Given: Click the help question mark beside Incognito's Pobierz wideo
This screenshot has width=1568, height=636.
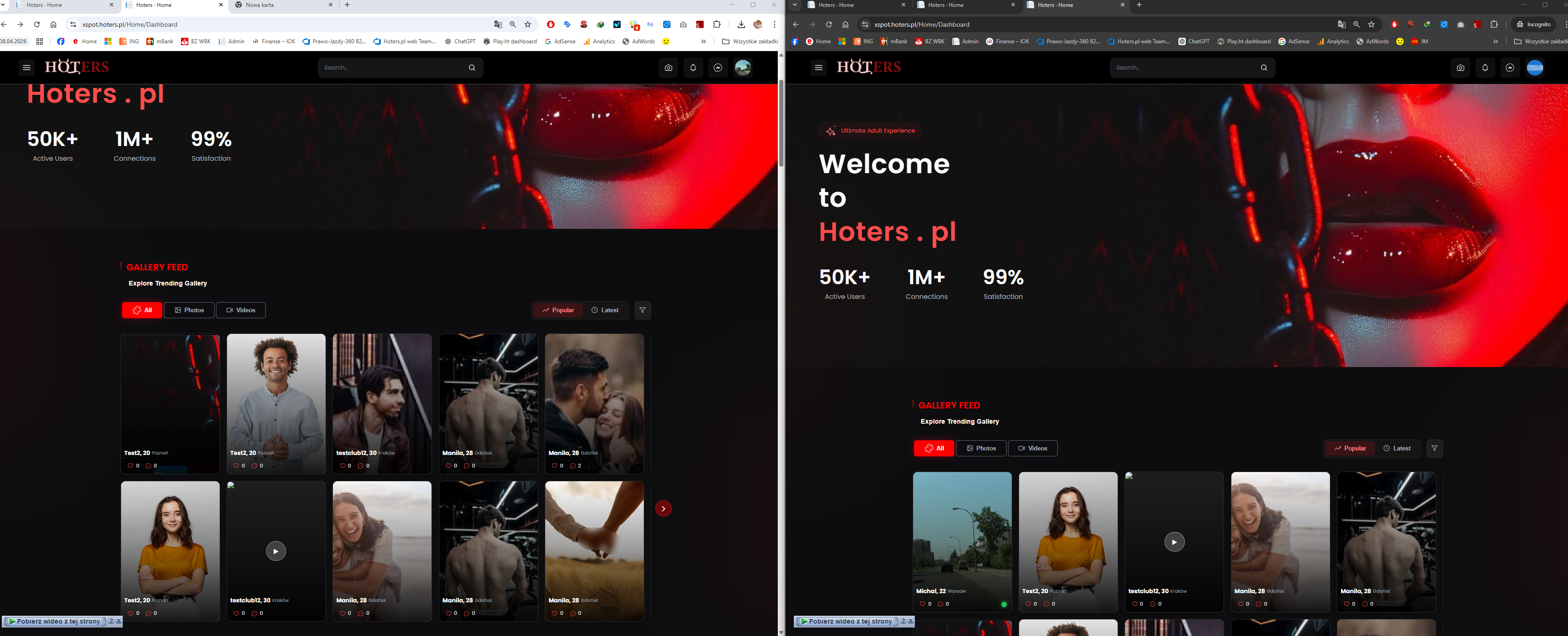Looking at the screenshot, I should (903, 621).
